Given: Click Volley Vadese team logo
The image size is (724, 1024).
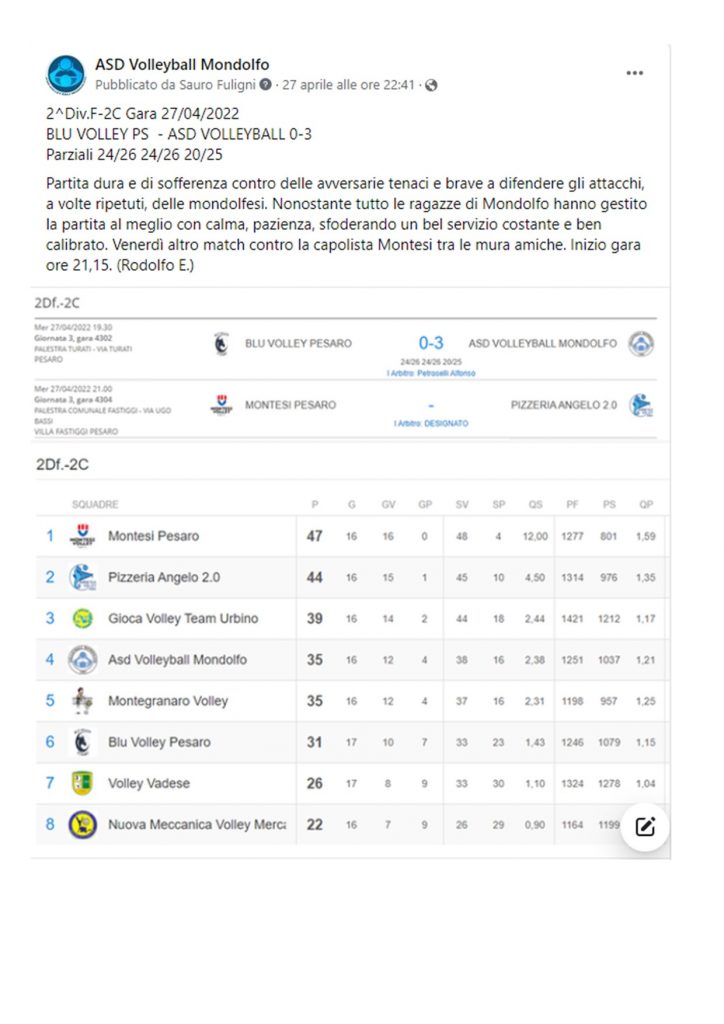Looking at the screenshot, I should [x=82, y=783].
